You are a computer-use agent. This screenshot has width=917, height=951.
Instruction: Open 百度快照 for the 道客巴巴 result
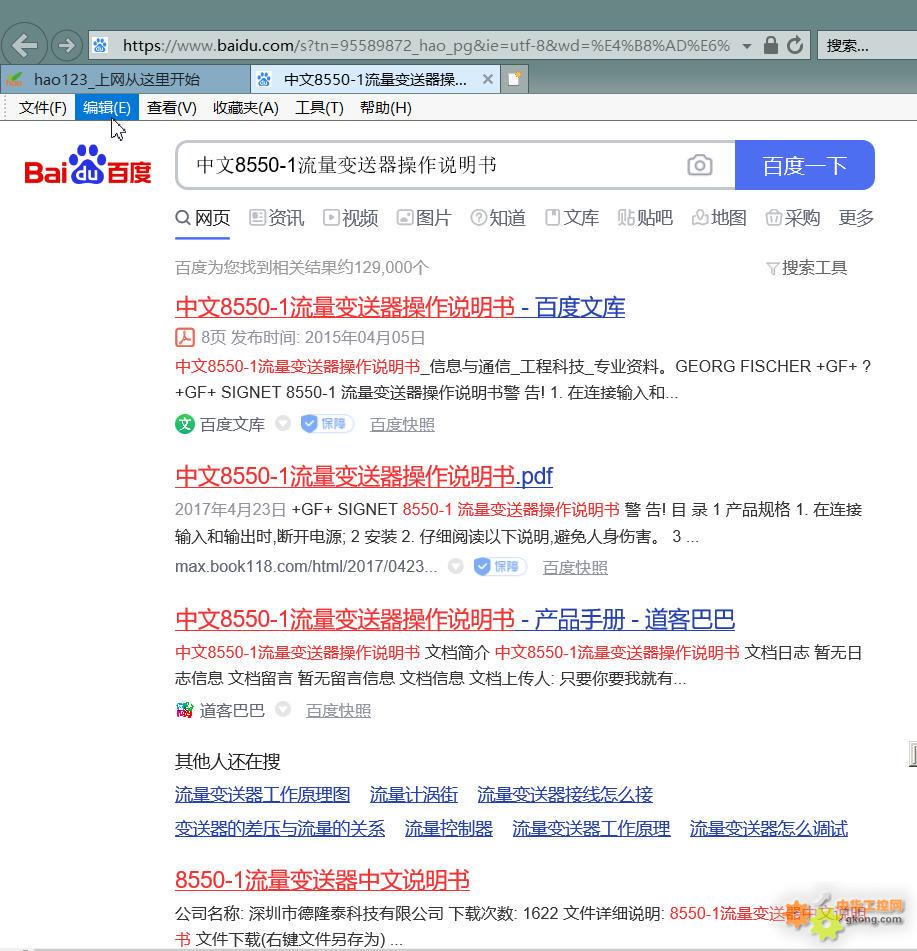[338, 710]
